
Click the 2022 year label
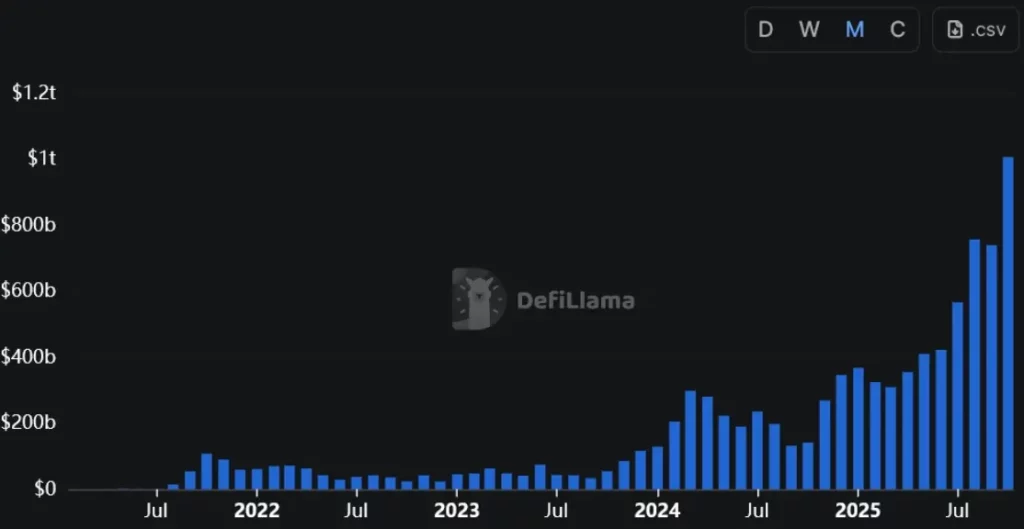(257, 511)
